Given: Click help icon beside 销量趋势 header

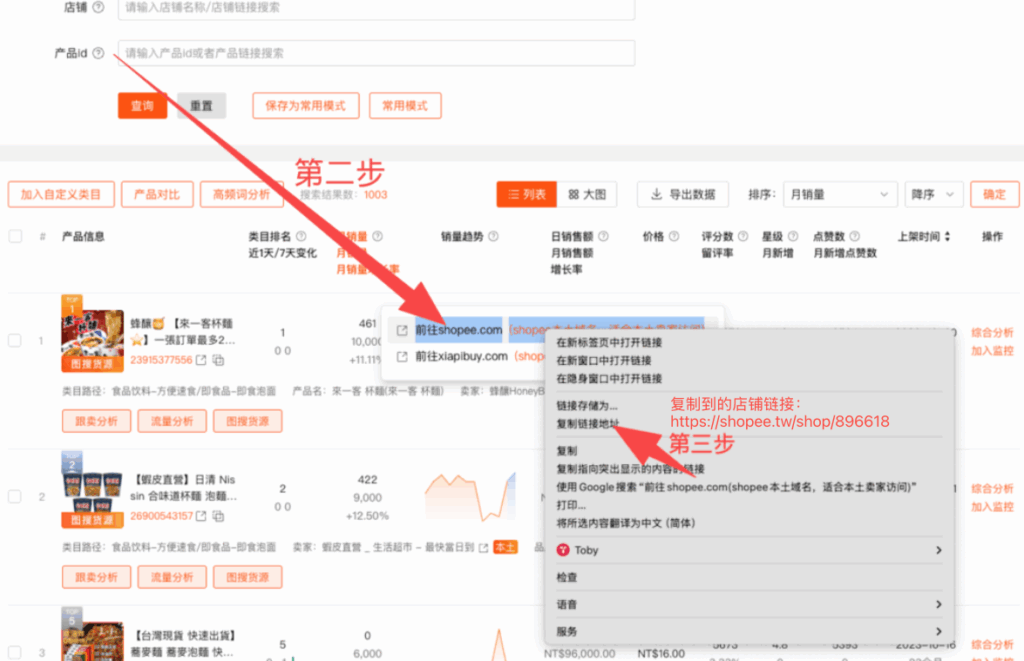Looking at the screenshot, I should (x=494, y=237).
